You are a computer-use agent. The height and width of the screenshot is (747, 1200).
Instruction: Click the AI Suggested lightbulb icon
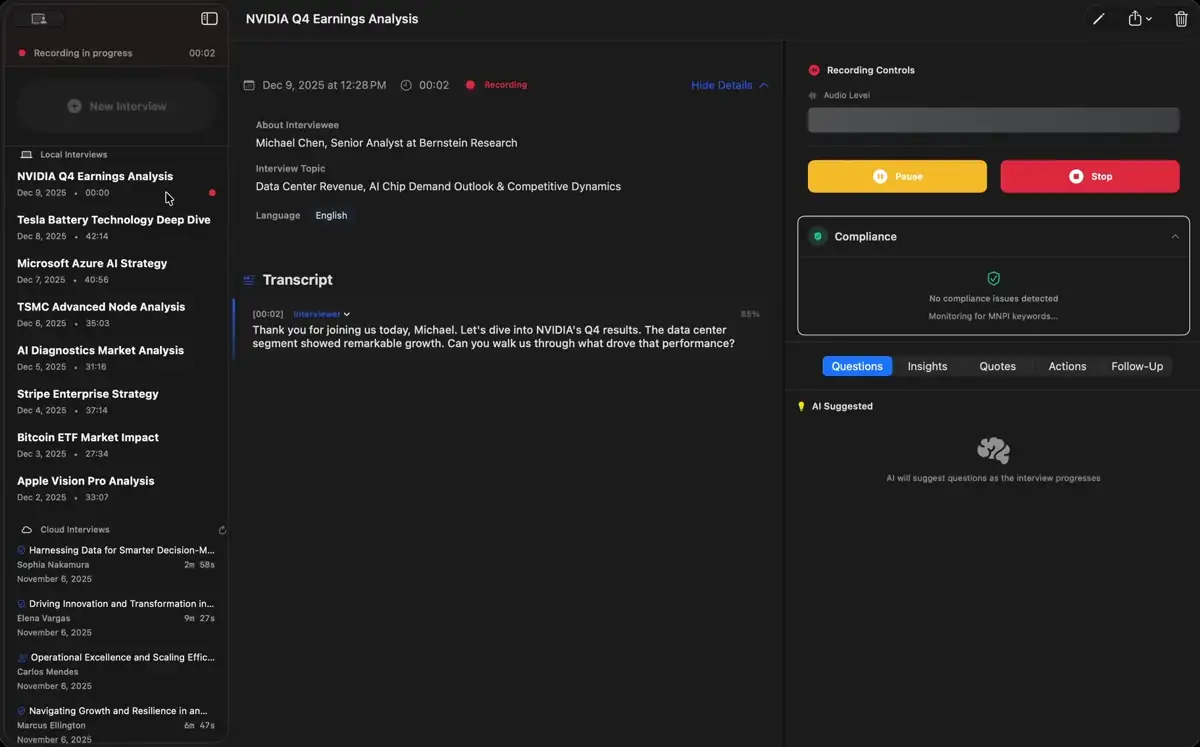click(x=801, y=407)
